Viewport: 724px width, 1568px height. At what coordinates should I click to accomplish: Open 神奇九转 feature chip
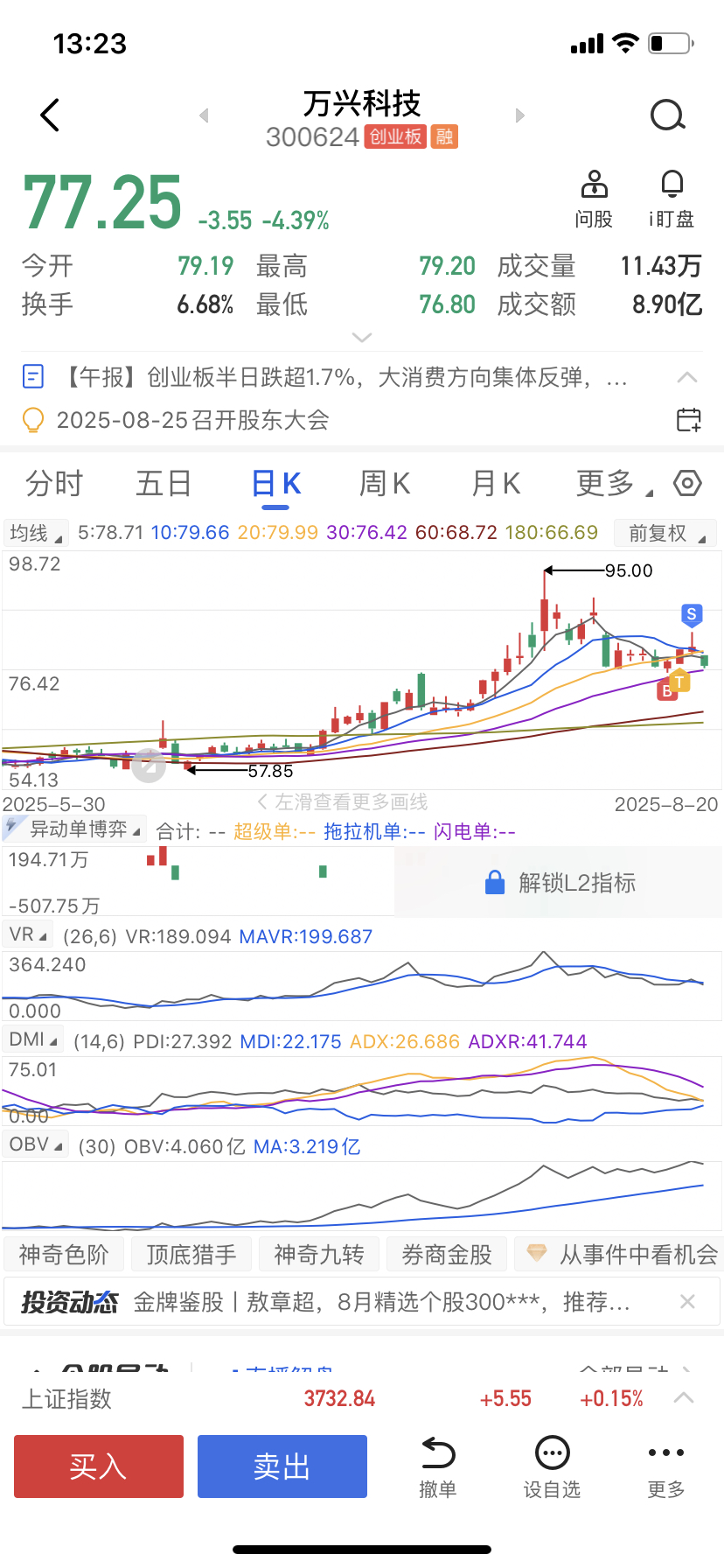(319, 1254)
